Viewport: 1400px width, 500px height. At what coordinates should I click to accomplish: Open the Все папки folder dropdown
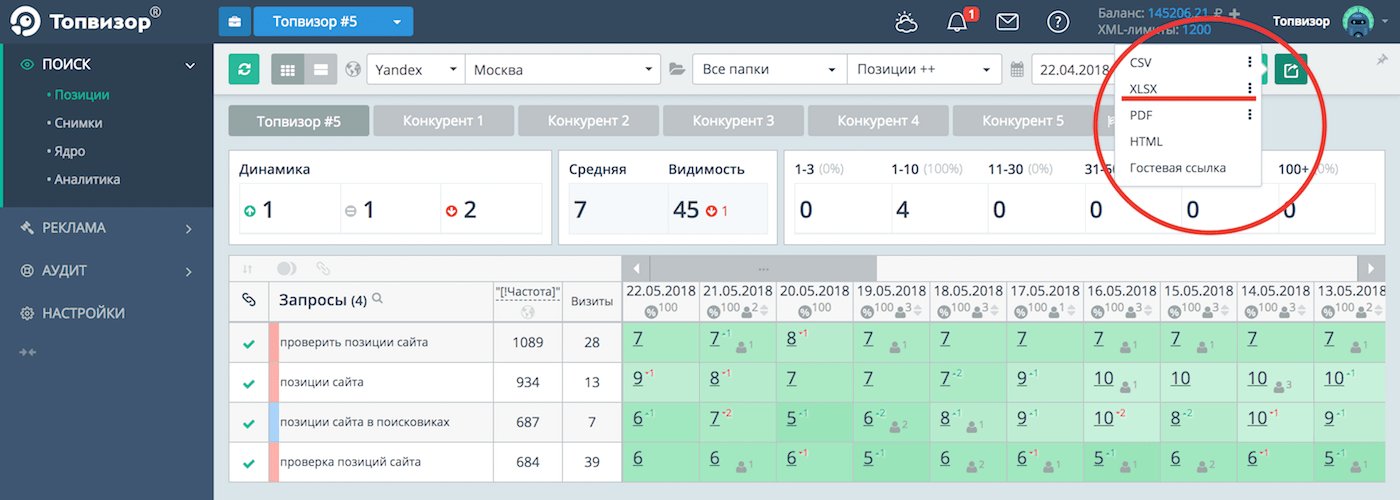(x=770, y=70)
